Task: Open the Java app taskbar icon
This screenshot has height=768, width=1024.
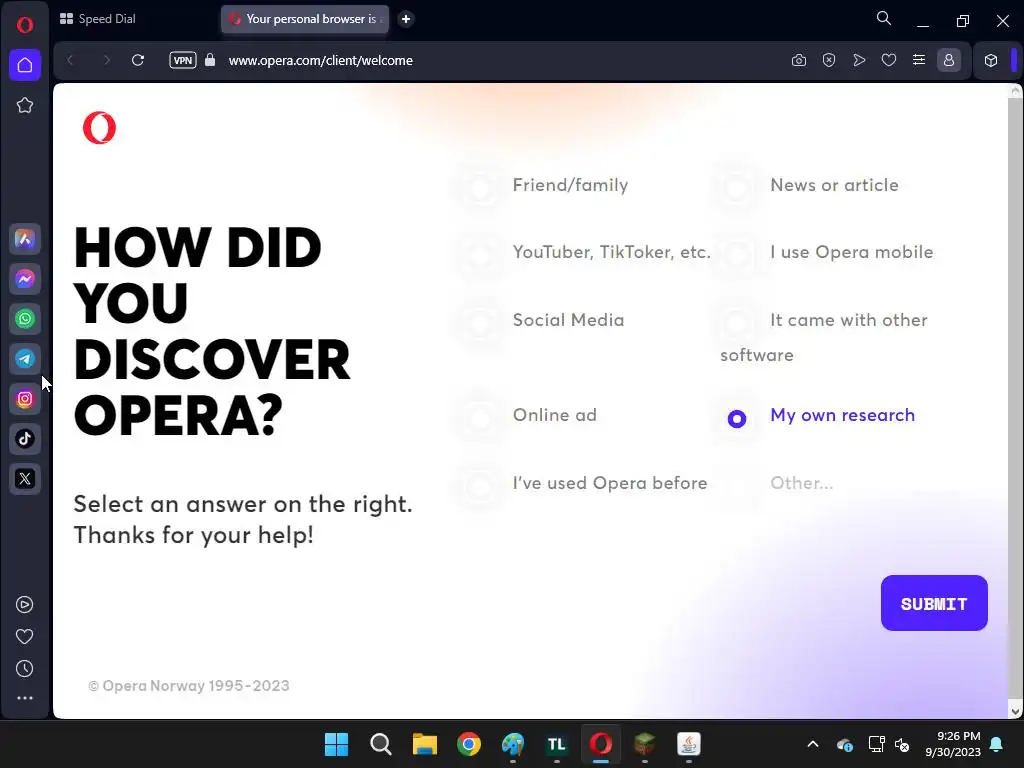Action: pyautogui.click(x=689, y=744)
